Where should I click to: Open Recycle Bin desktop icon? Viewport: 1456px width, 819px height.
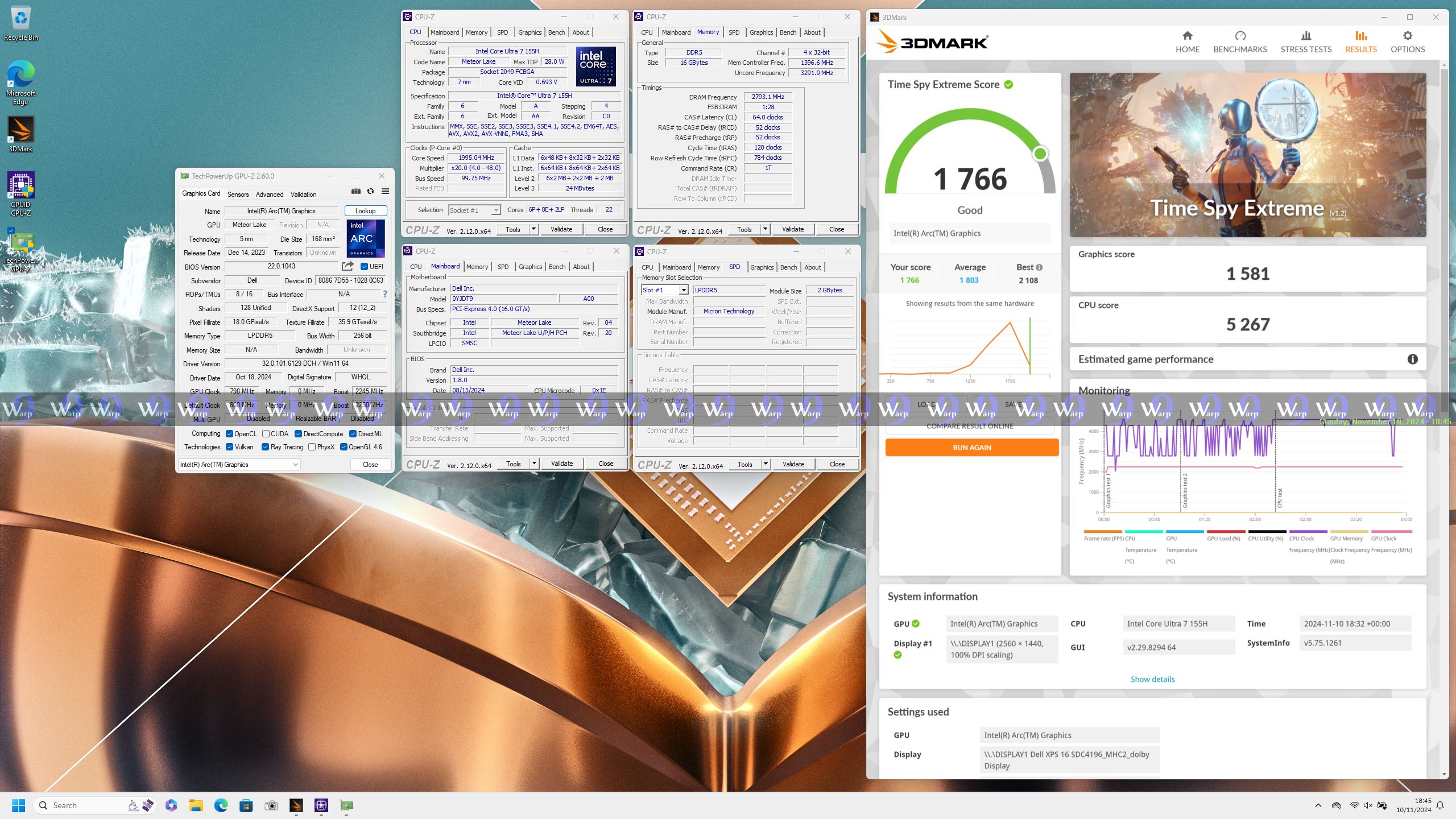click(21, 24)
